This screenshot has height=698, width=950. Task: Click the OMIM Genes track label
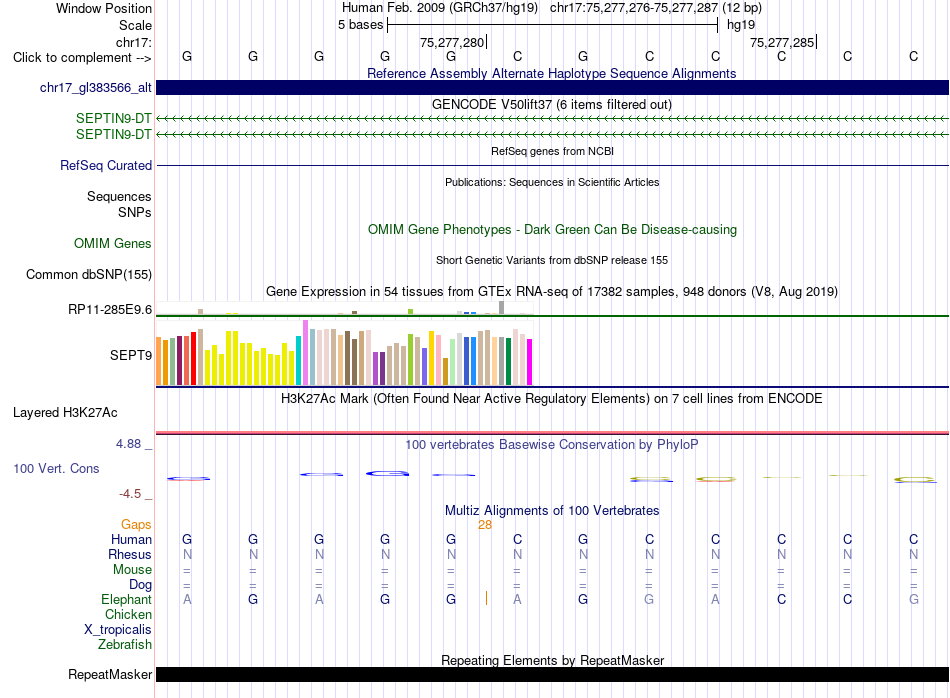pos(113,244)
